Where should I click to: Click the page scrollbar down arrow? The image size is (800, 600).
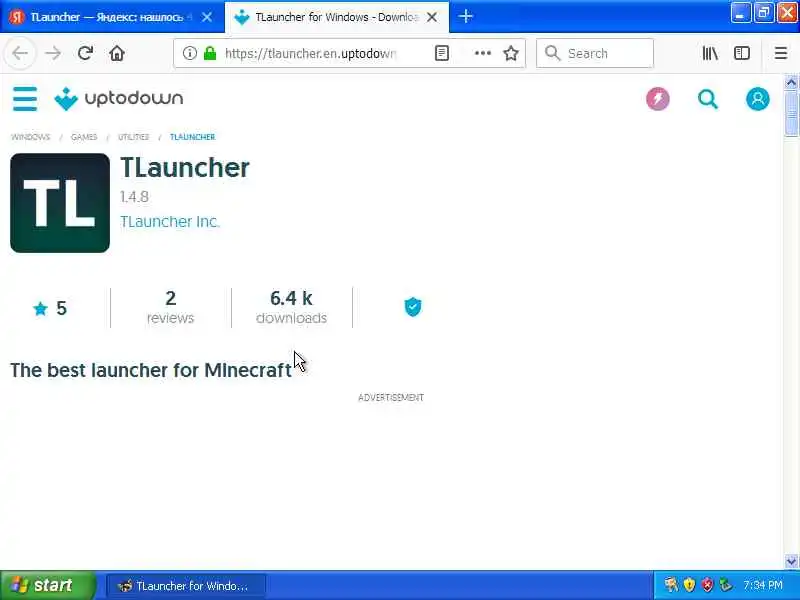[x=791, y=562]
